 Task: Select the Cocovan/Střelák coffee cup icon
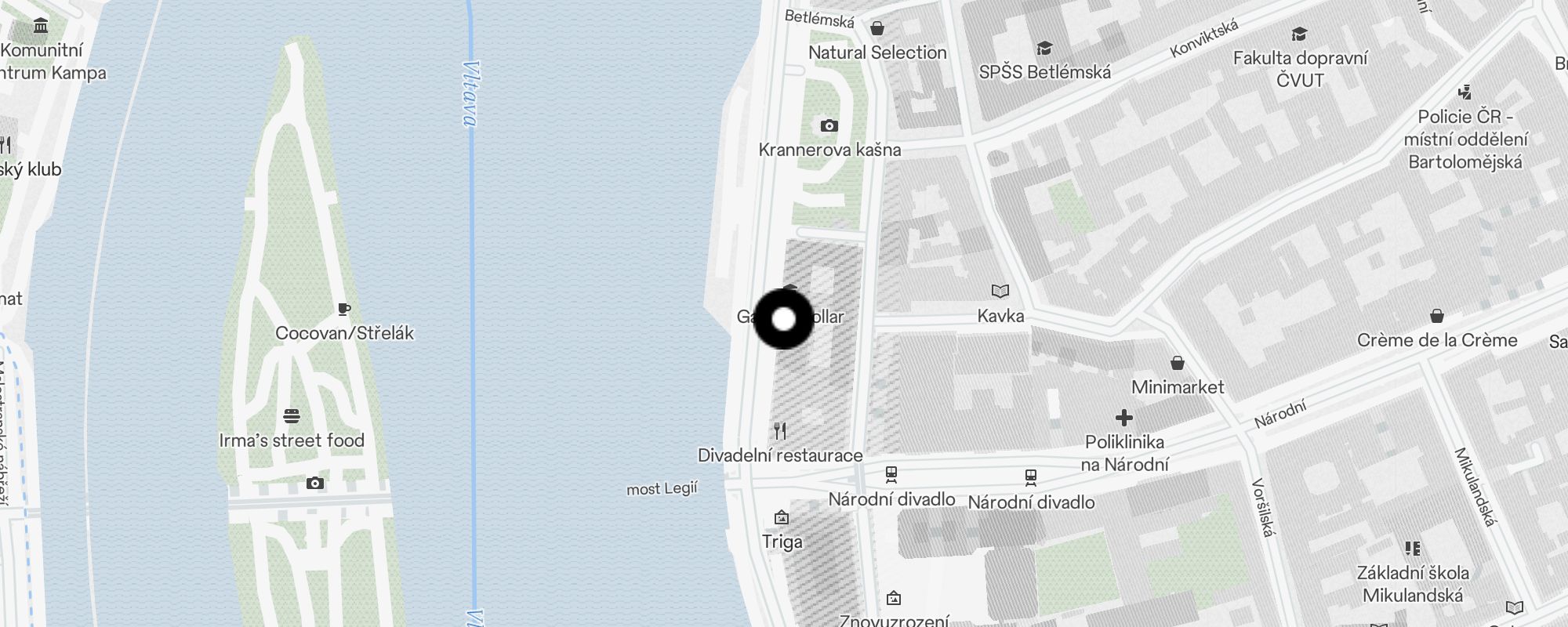point(343,309)
